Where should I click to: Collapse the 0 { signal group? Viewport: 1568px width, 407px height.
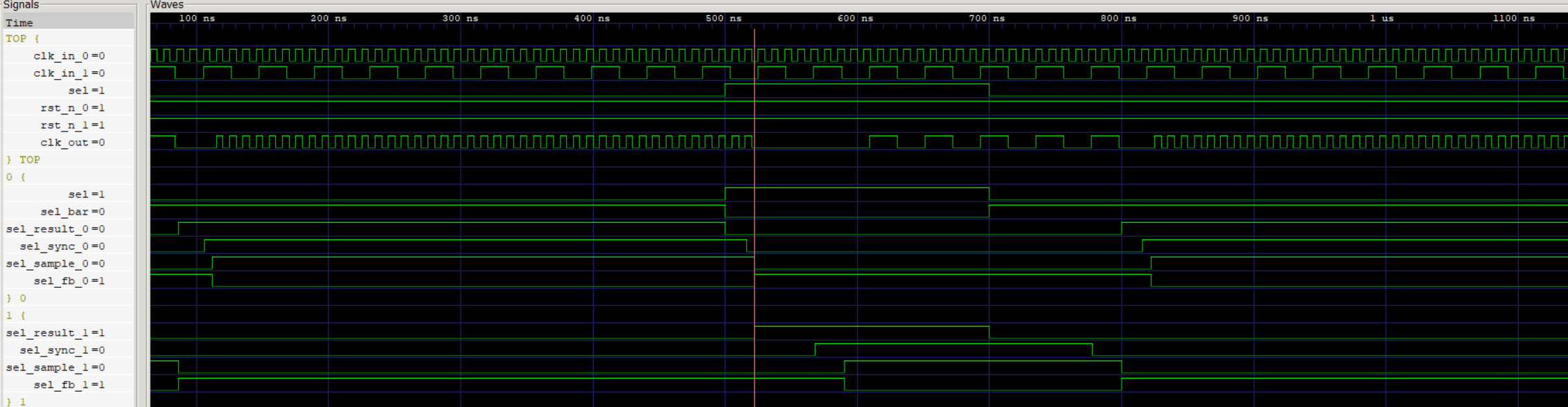pos(16,177)
